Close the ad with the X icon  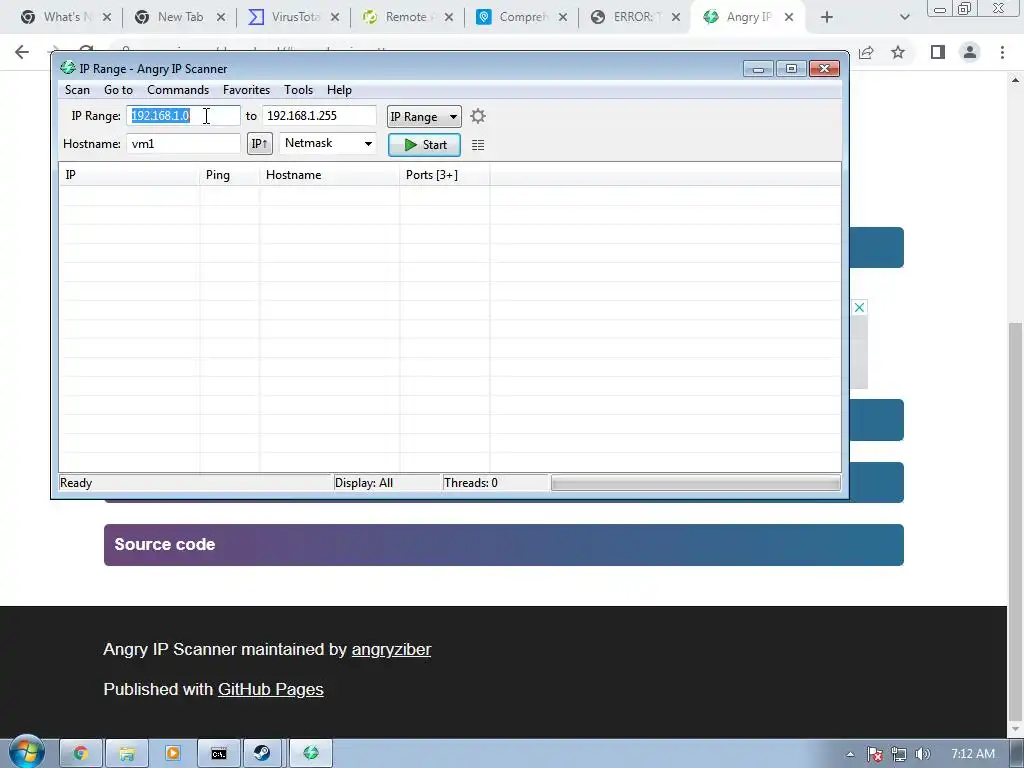pyautogui.click(x=859, y=307)
